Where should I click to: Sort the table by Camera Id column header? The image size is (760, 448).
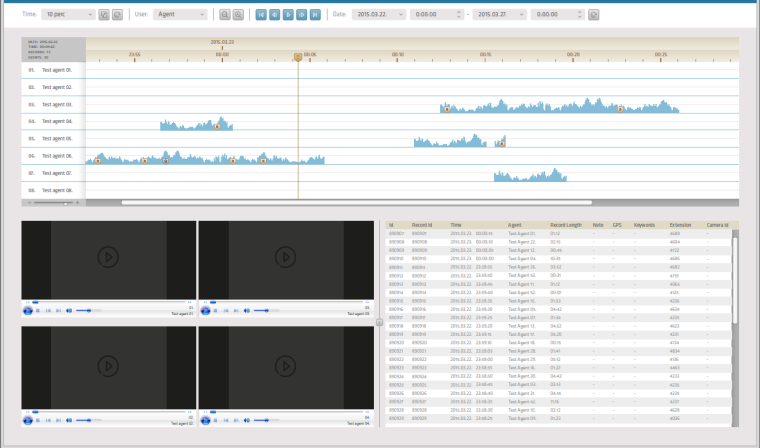click(717, 225)
